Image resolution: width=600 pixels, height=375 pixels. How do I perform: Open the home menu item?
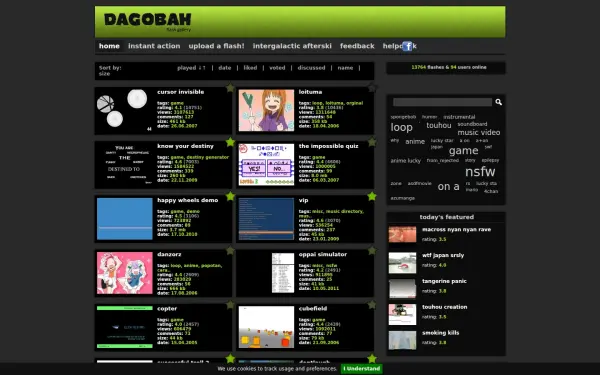click(109, 46)
